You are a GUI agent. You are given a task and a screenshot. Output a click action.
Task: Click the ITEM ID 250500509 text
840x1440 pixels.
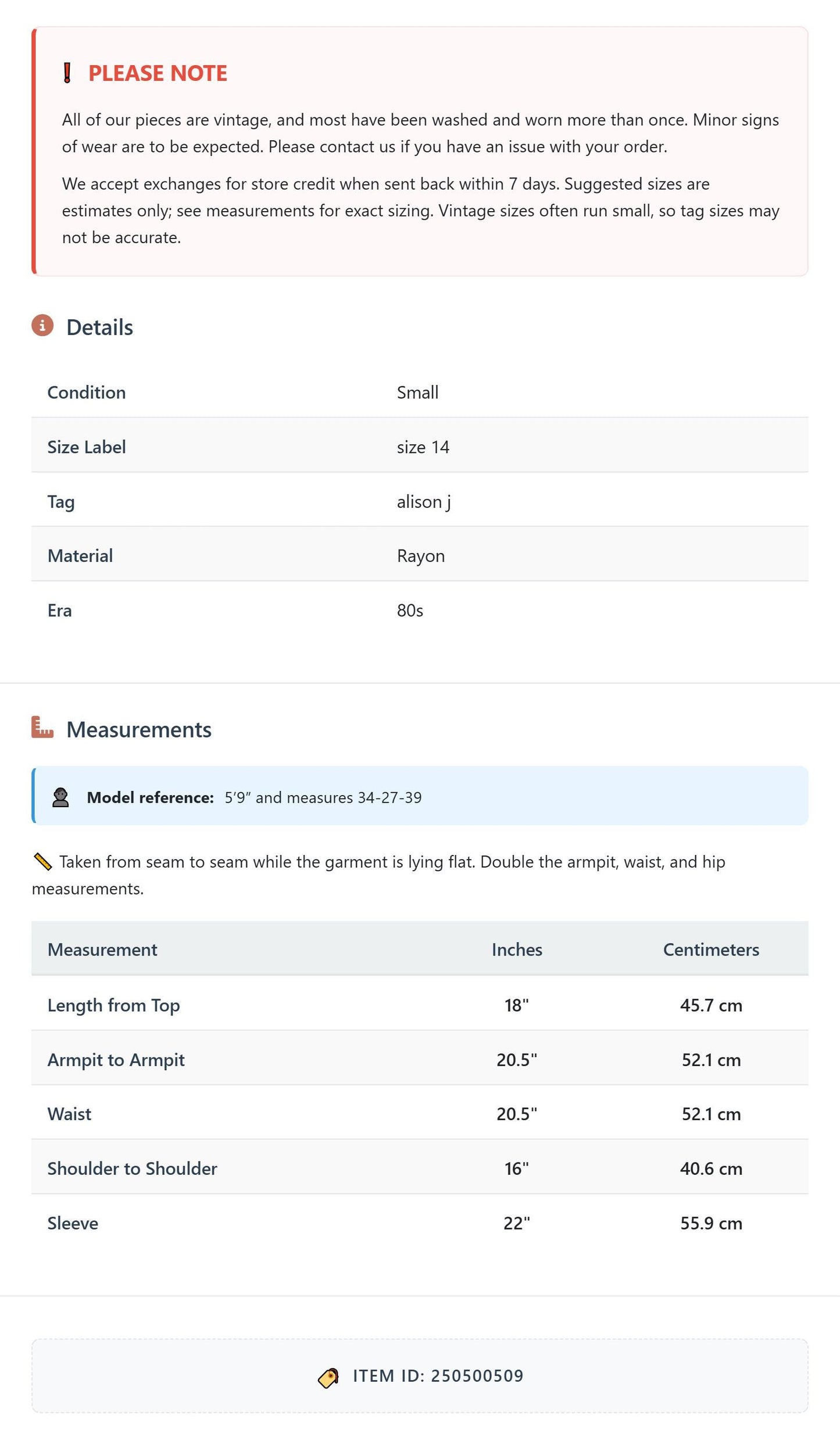tap(438, 1376)
